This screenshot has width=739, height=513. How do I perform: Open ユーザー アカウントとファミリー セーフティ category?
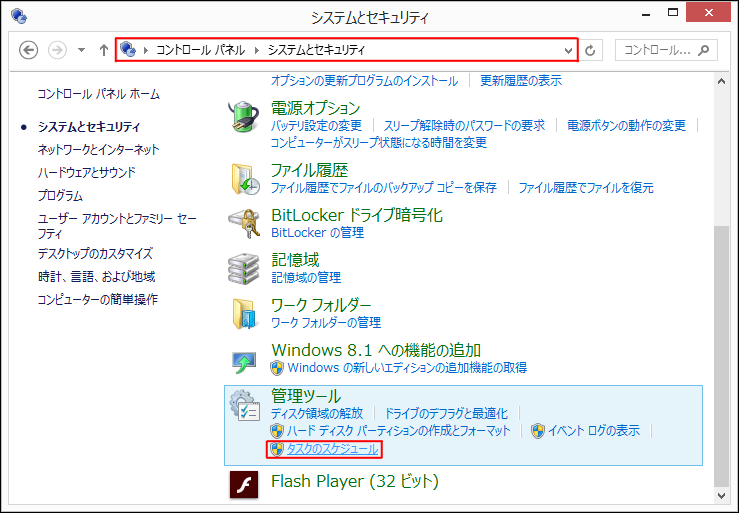tap(117, 226)
